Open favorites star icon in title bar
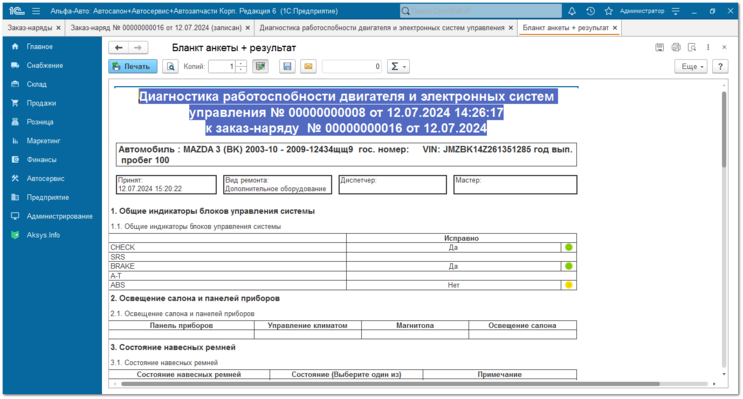 tap(609, 11)
